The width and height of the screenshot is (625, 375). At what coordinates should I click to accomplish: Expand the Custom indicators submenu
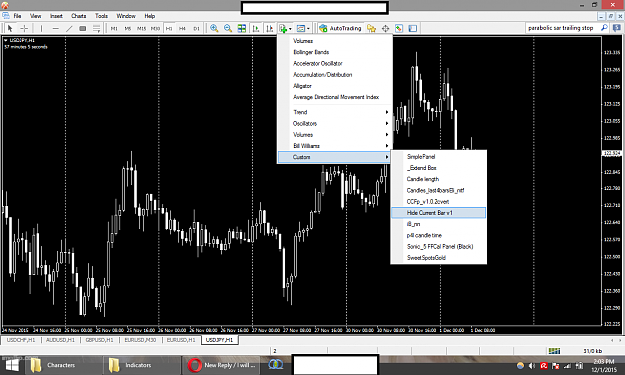335,157
